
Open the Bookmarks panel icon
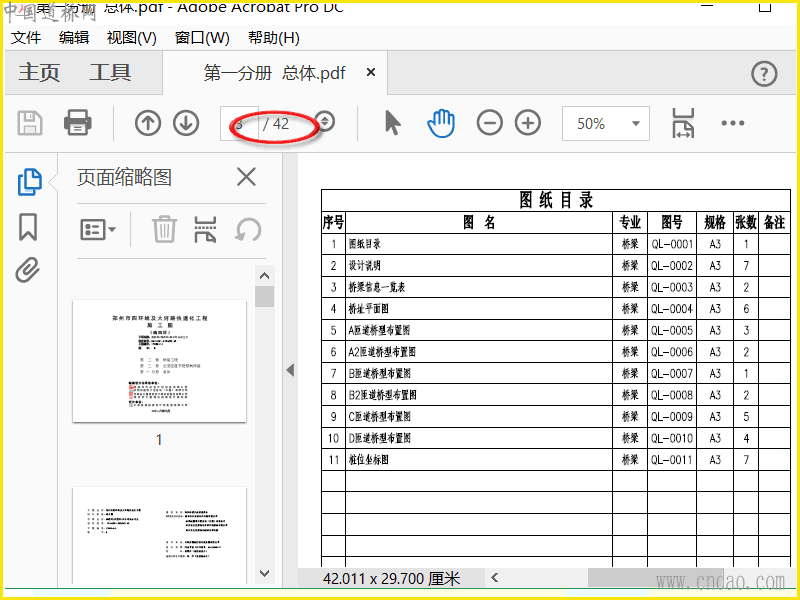coord(28,227)
